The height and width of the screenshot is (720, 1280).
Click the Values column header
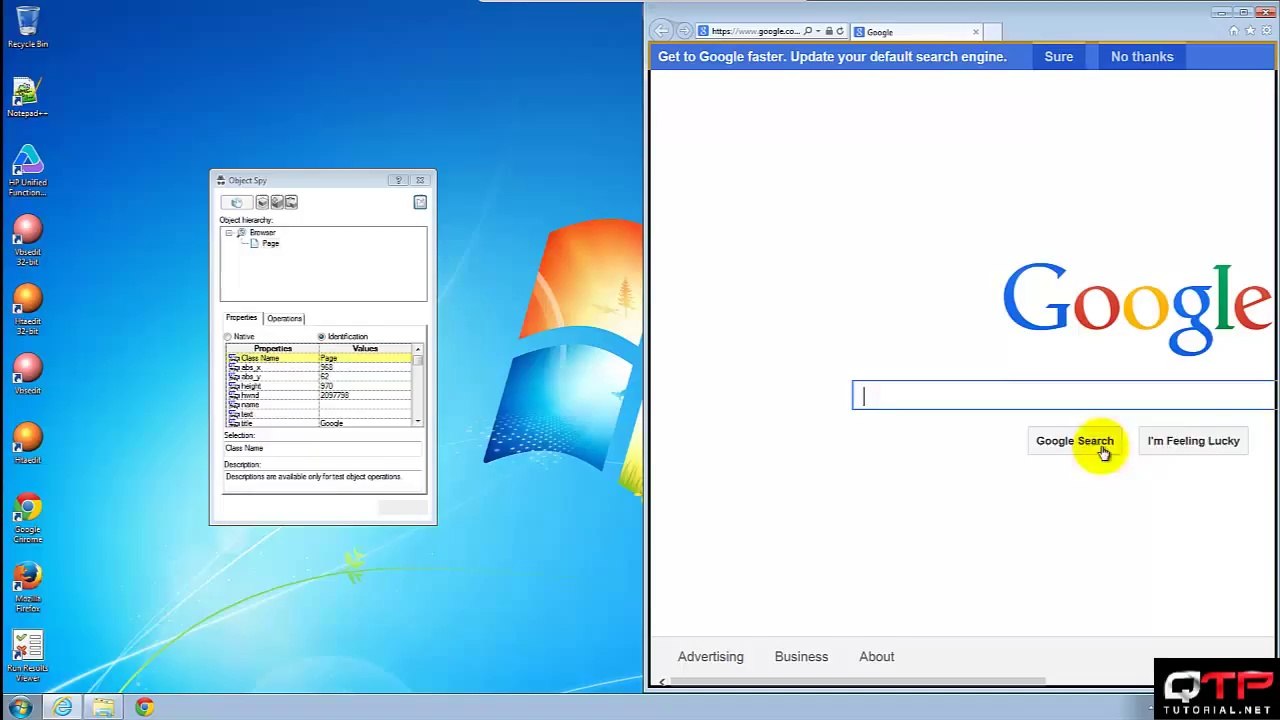pyautogui.click(x=365, y=349)
